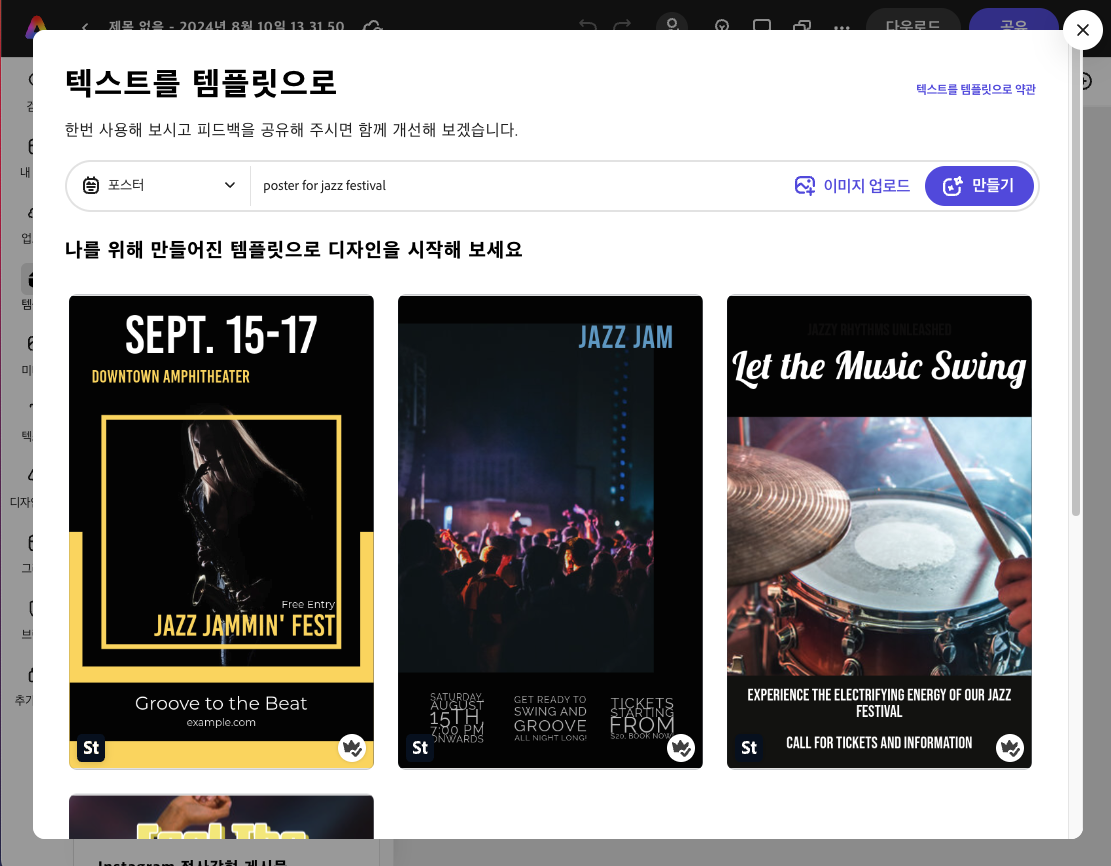
Task: Select the JAZZ JAM concert crowd template
Action: click(x=550, y=532)
